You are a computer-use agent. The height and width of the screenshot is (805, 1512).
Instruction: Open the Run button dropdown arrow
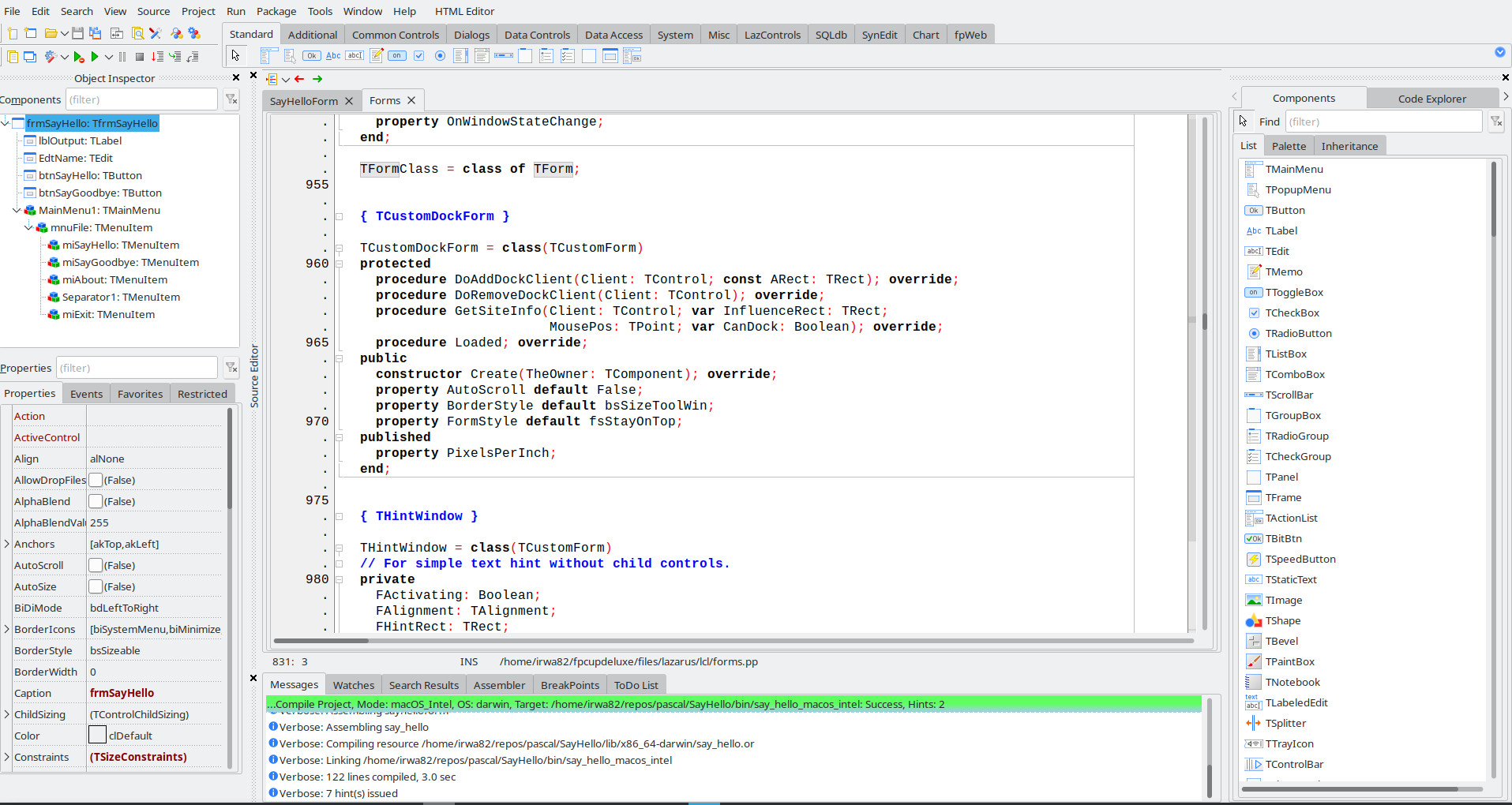coord(109,57)
